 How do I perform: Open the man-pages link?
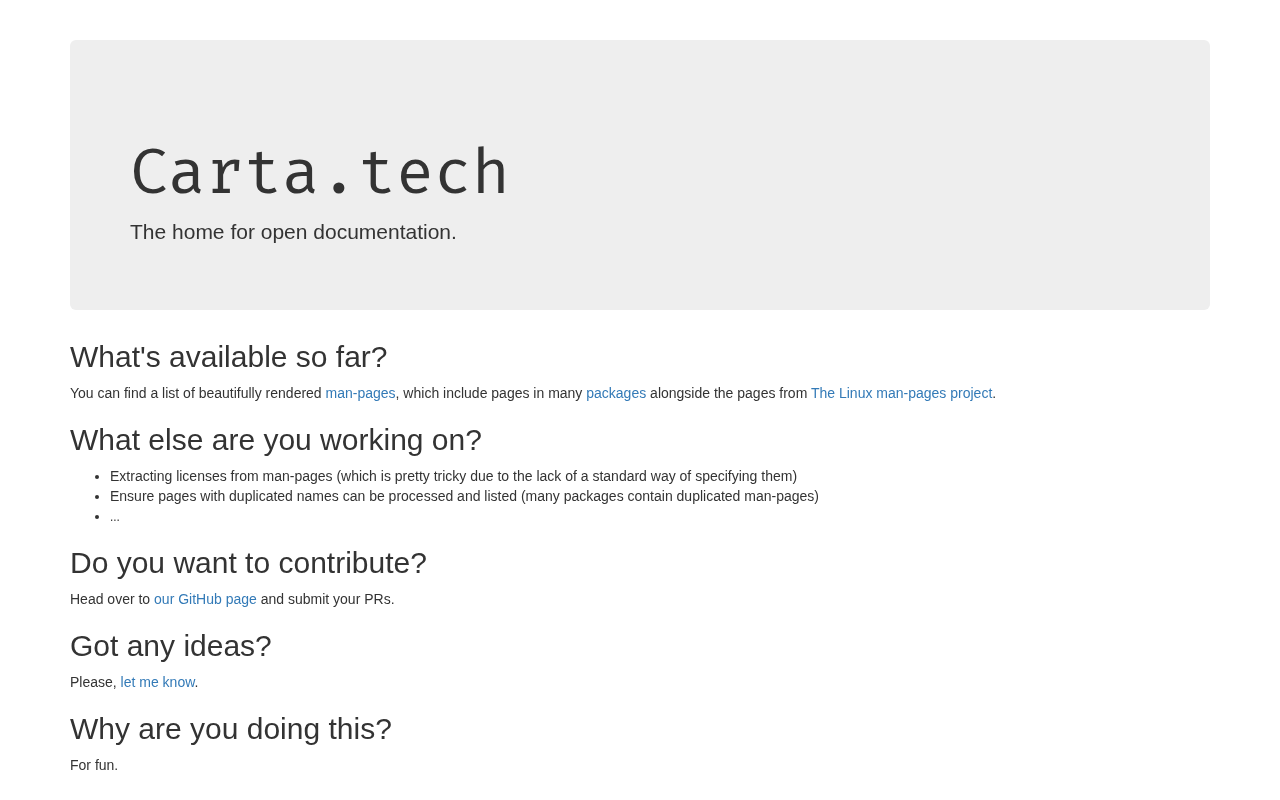[360, 393]
